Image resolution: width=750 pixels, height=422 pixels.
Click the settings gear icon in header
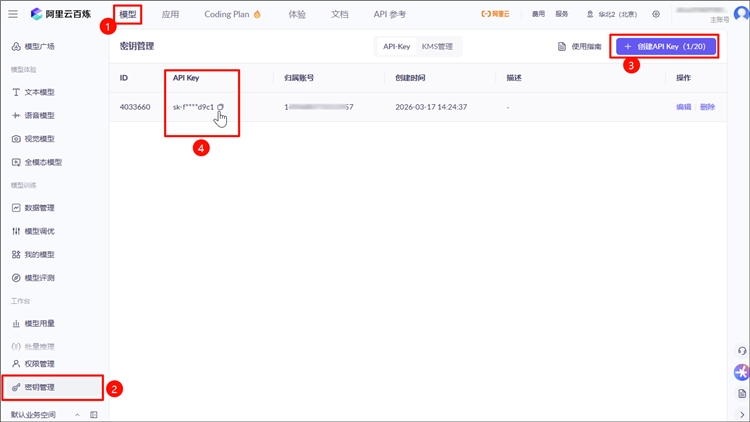point(656,14)
